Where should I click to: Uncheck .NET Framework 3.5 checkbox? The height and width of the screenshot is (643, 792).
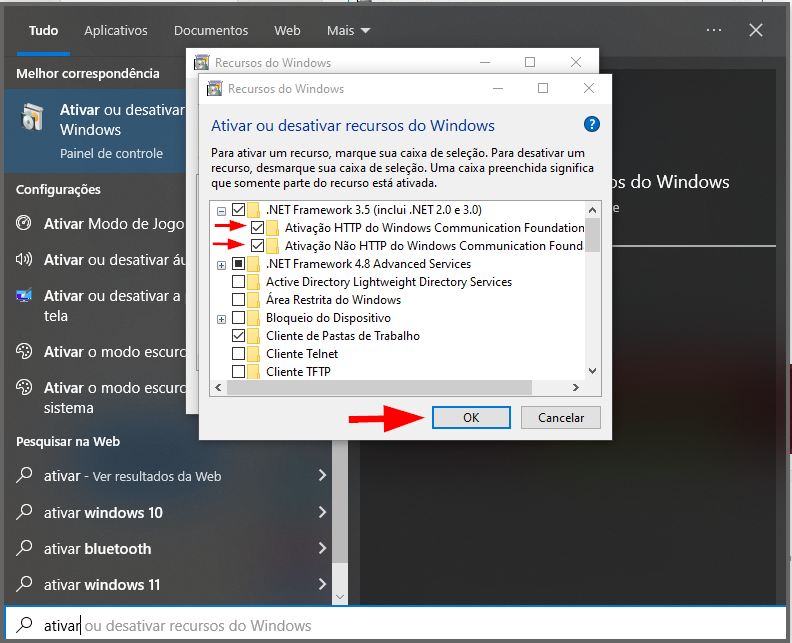coord(238,210)
